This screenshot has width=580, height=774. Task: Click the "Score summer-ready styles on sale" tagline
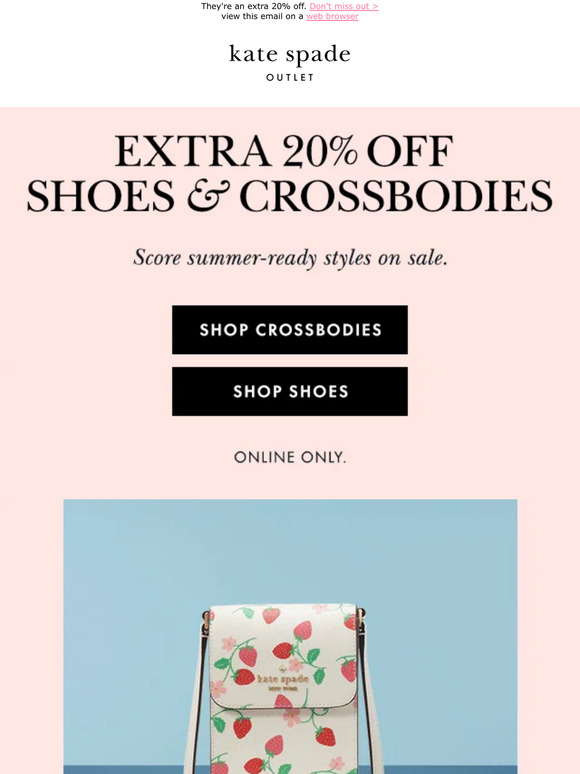point(290,258)
